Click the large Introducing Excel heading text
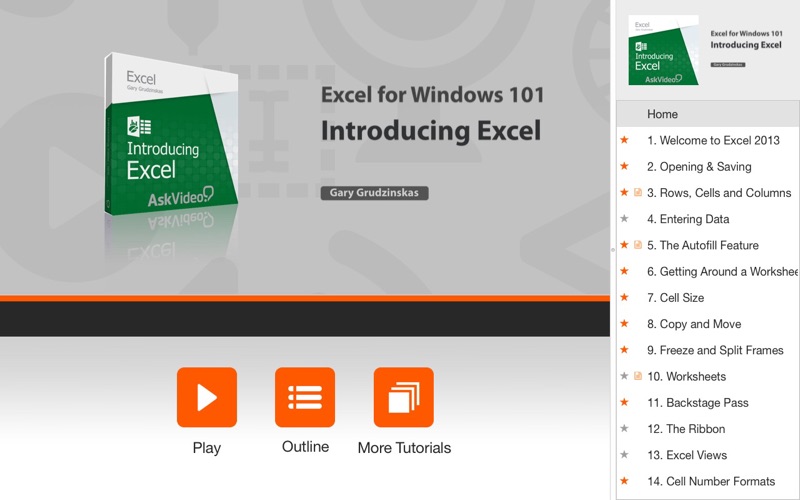This screenshot has height=500, width=800. point(431,131)
